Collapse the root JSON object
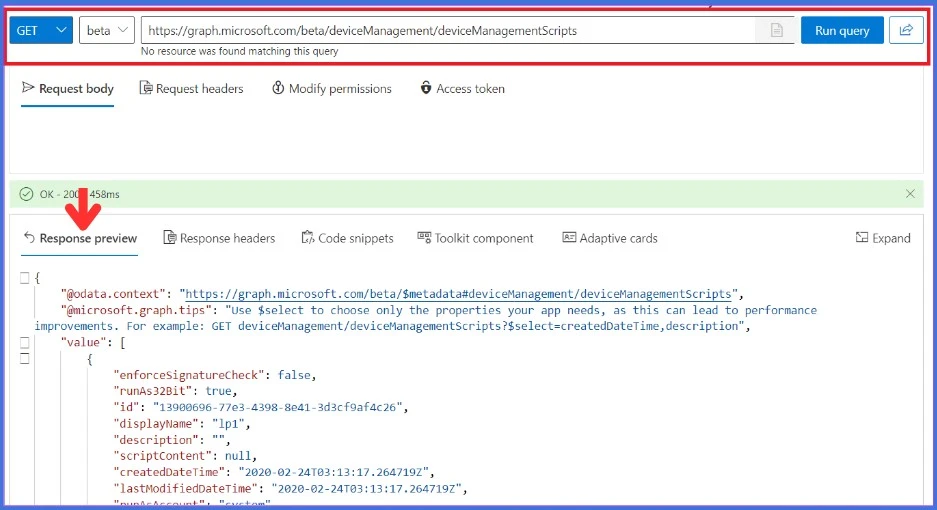 [25, 278]
